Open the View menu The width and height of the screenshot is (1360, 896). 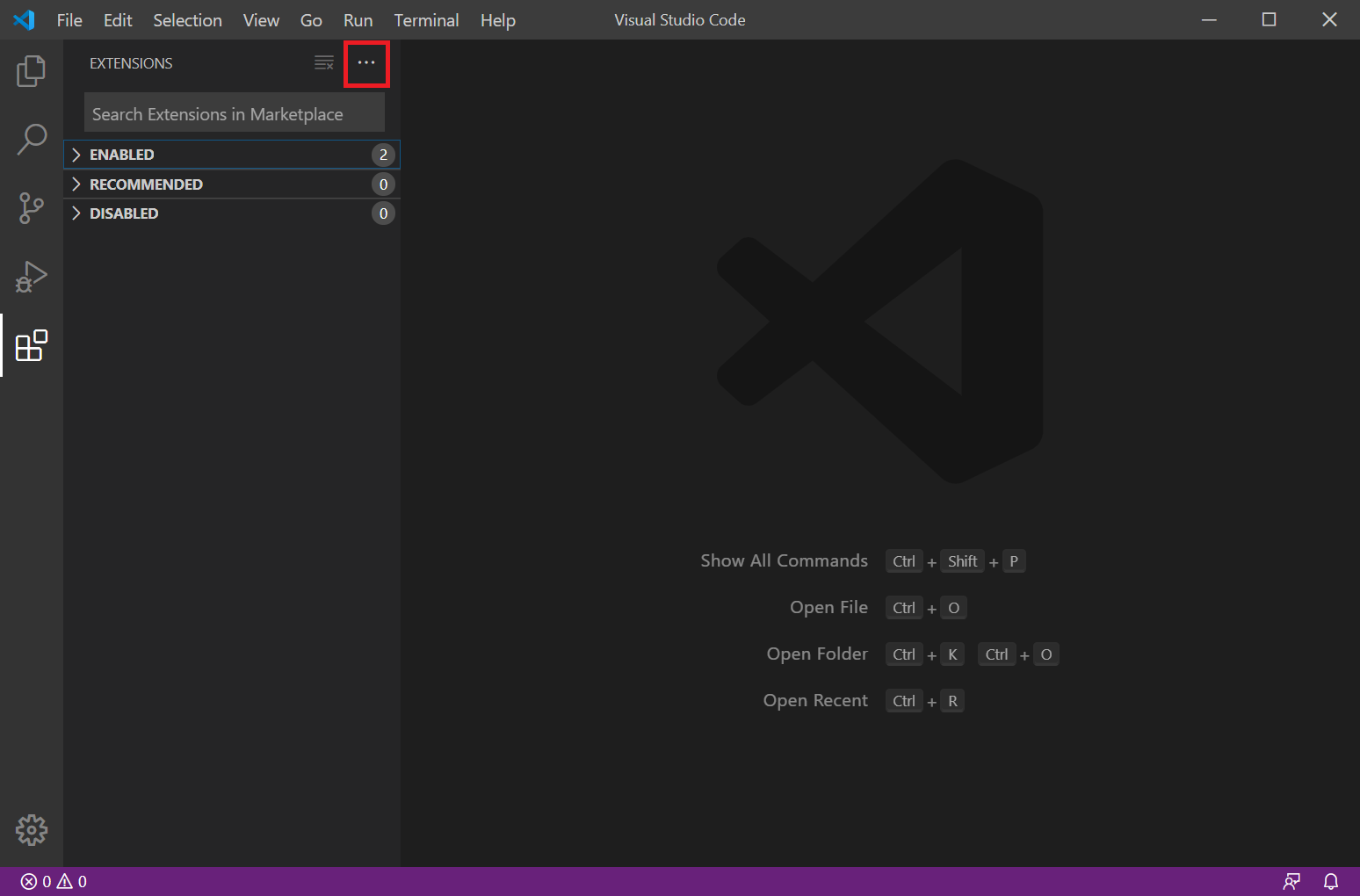click(261, 20)
